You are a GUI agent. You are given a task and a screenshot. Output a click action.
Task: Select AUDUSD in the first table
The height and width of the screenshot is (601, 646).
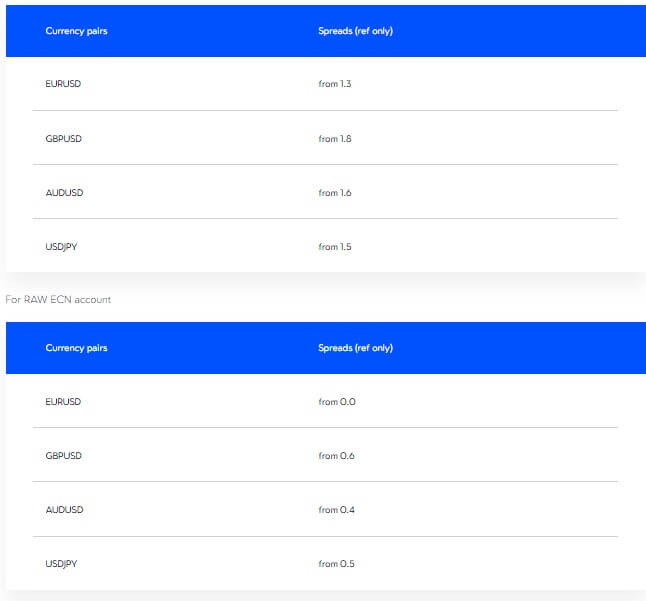(64, 192)
